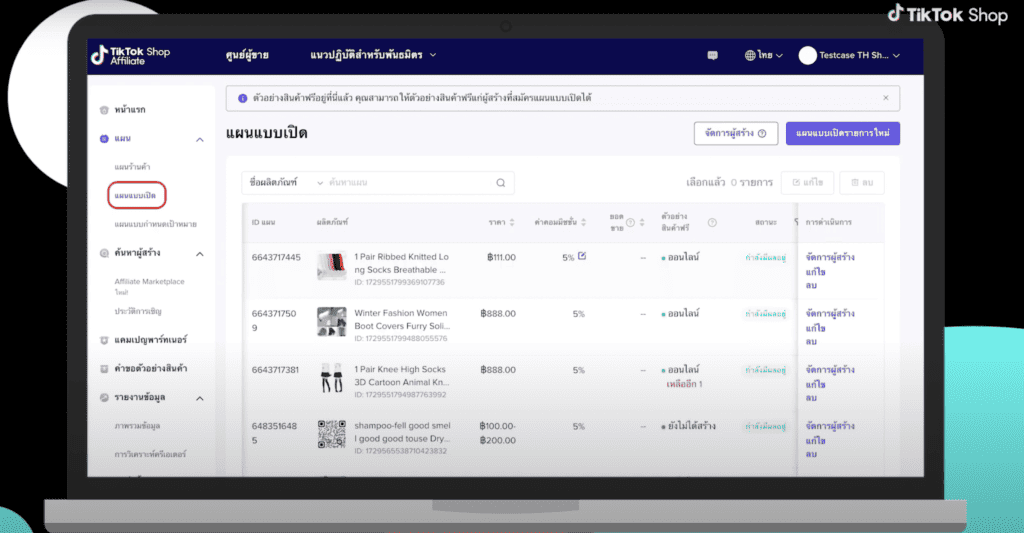This screenshot has width=1024, height=533.
Task: Collapse the แผน sidebar section chevron
Action: pos(200,140)
